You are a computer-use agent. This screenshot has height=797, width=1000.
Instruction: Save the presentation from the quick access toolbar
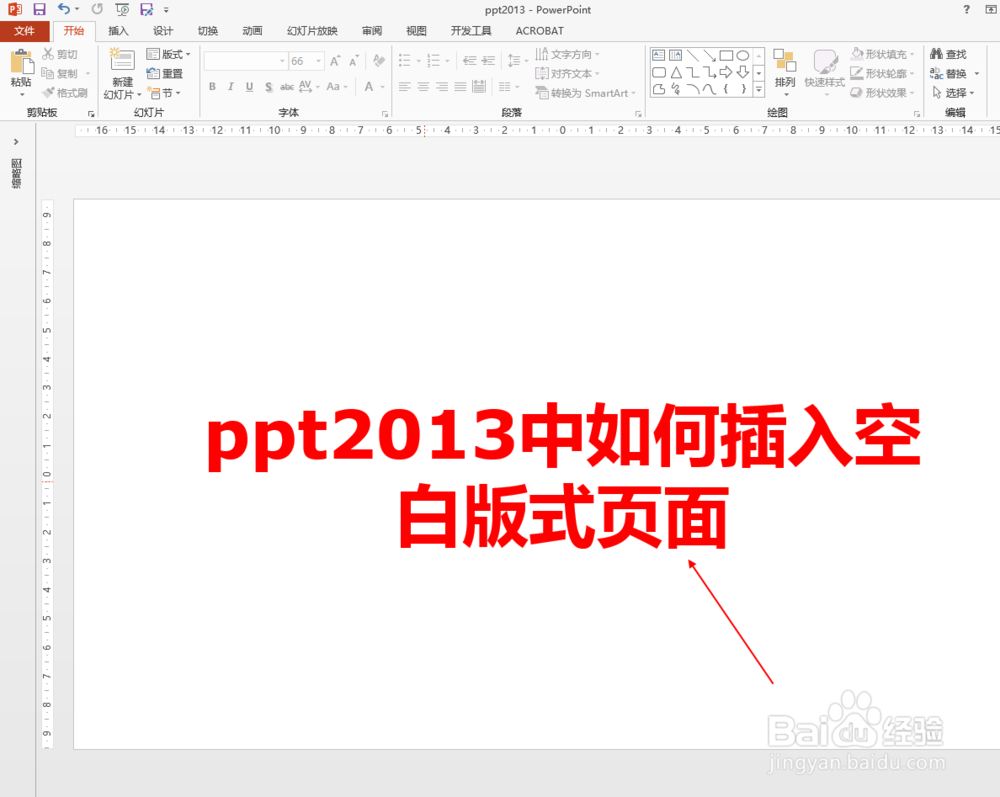coord(39,10)
